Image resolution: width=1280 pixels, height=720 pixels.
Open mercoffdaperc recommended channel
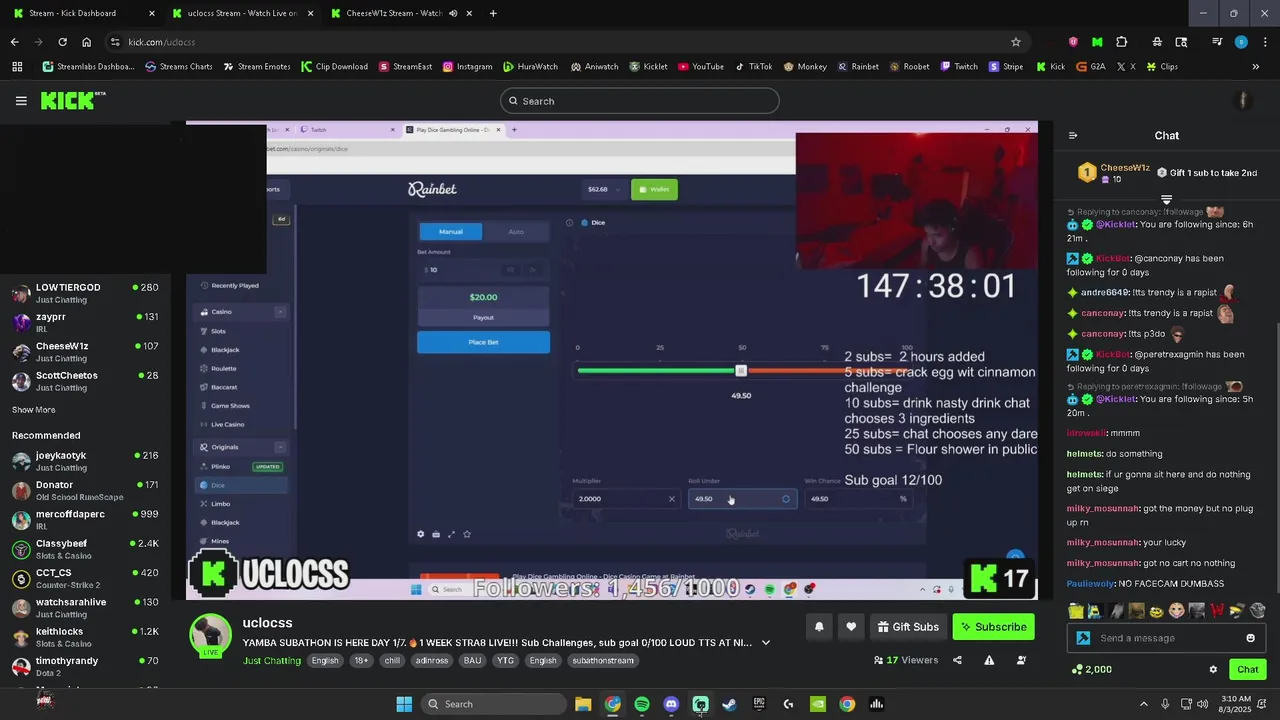coord(85,520)
